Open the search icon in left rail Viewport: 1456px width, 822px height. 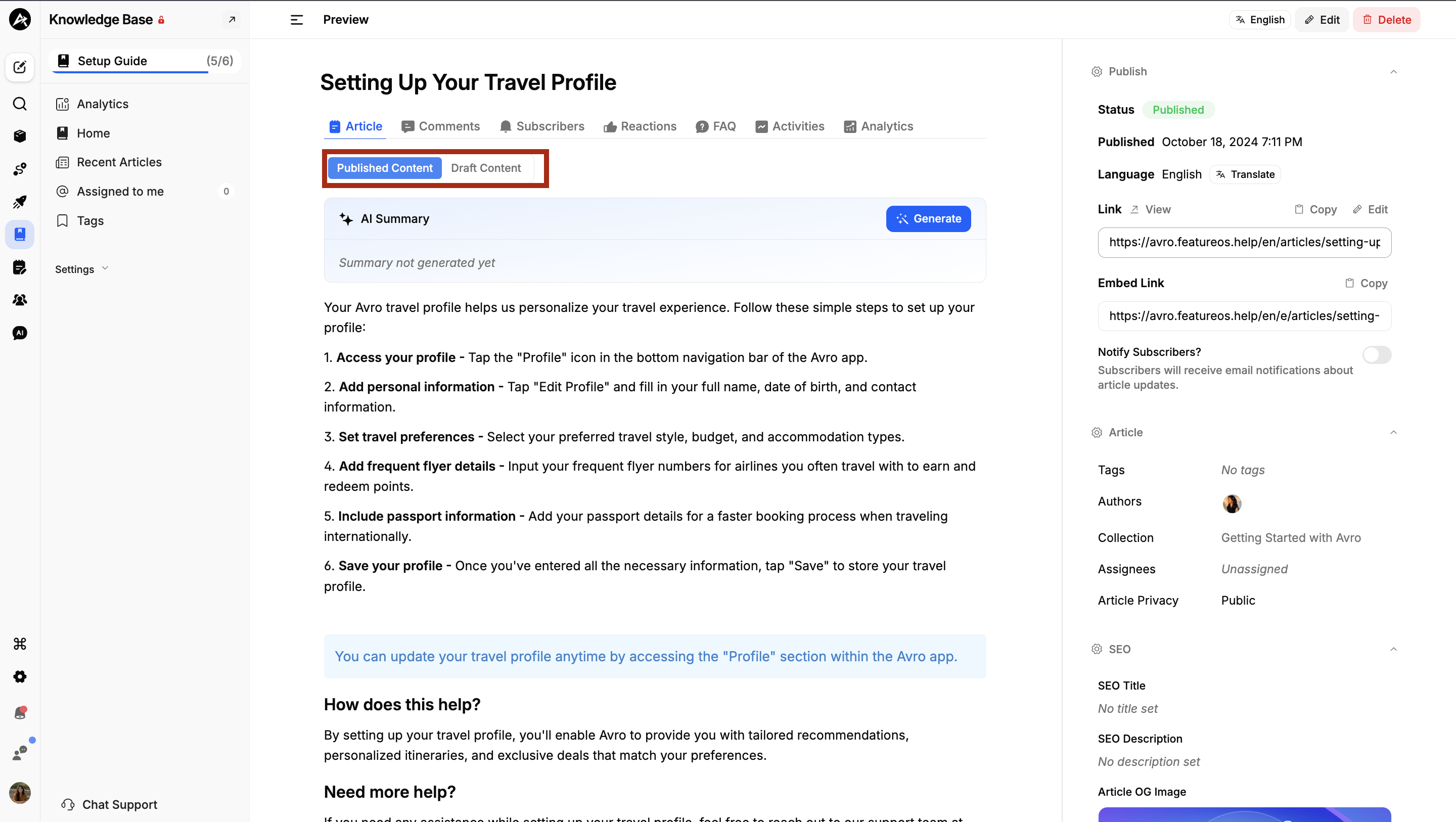pos(20,104)
